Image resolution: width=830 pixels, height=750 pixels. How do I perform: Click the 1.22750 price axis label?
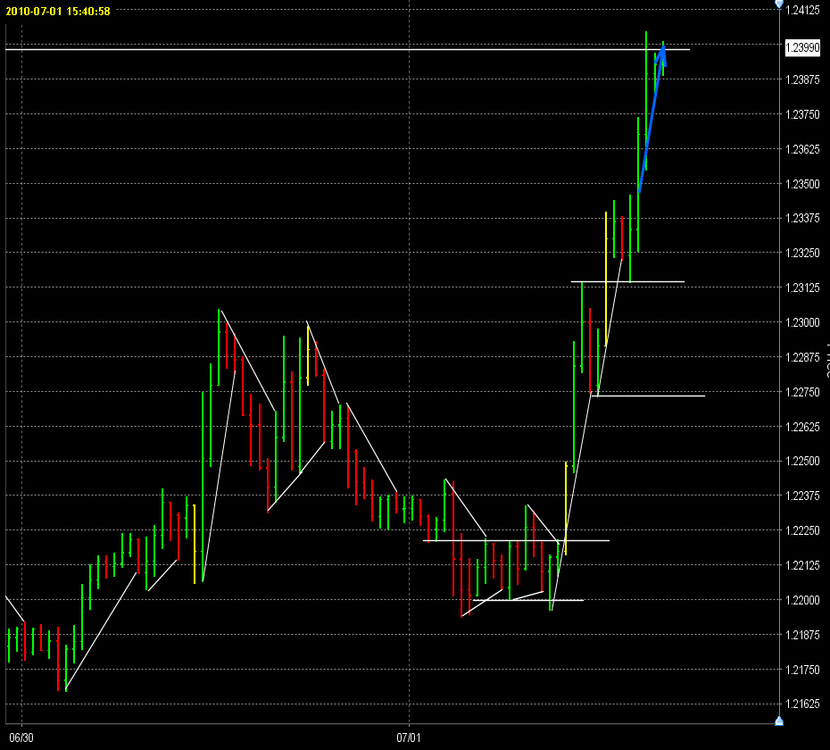coord(802,392)
